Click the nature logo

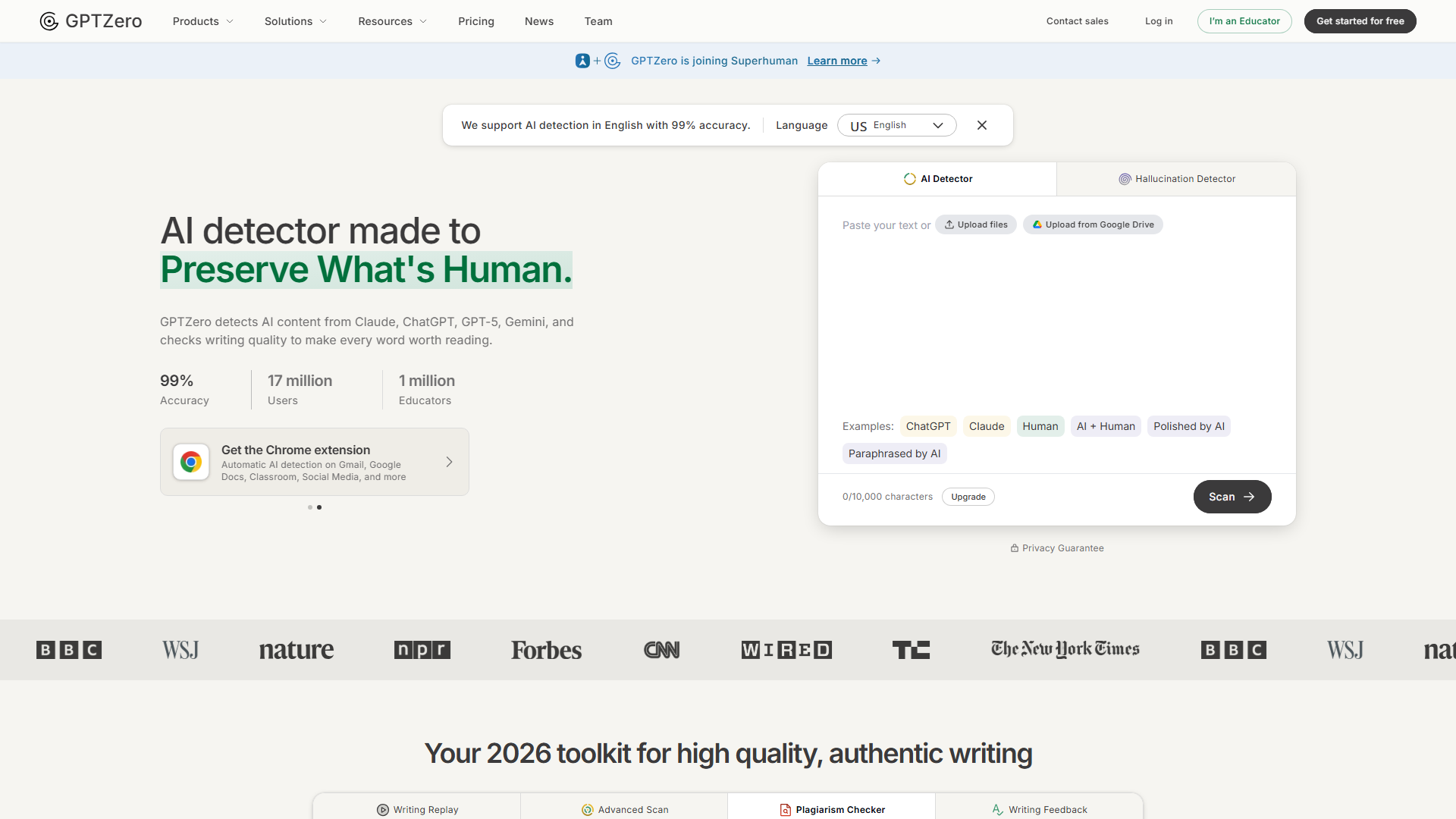click(x=297, y=650)
